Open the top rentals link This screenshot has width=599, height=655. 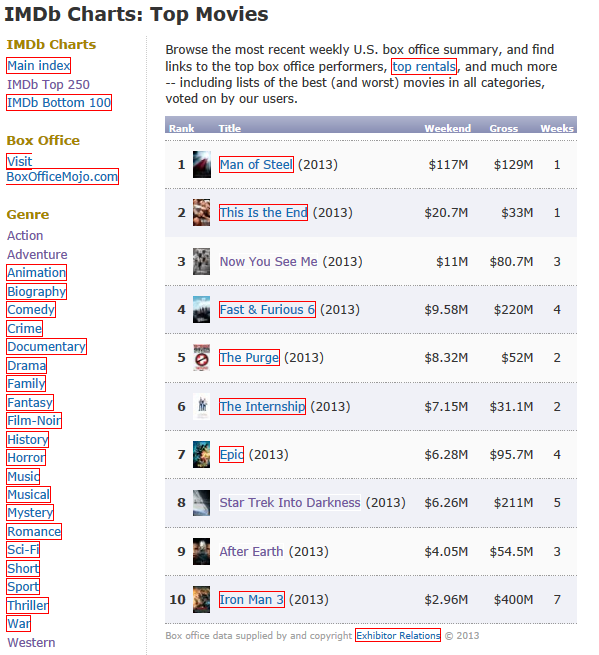point(424,66)
